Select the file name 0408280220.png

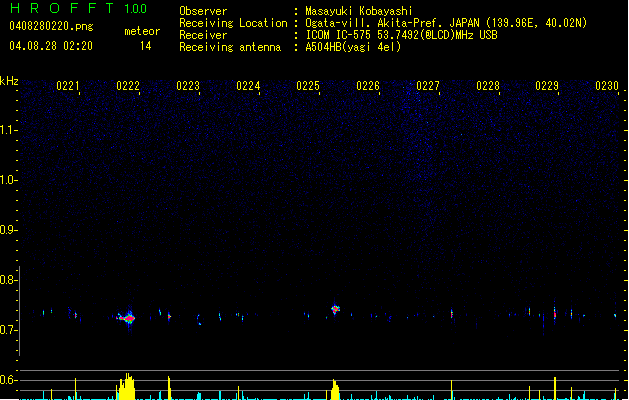tap(51, 26)
